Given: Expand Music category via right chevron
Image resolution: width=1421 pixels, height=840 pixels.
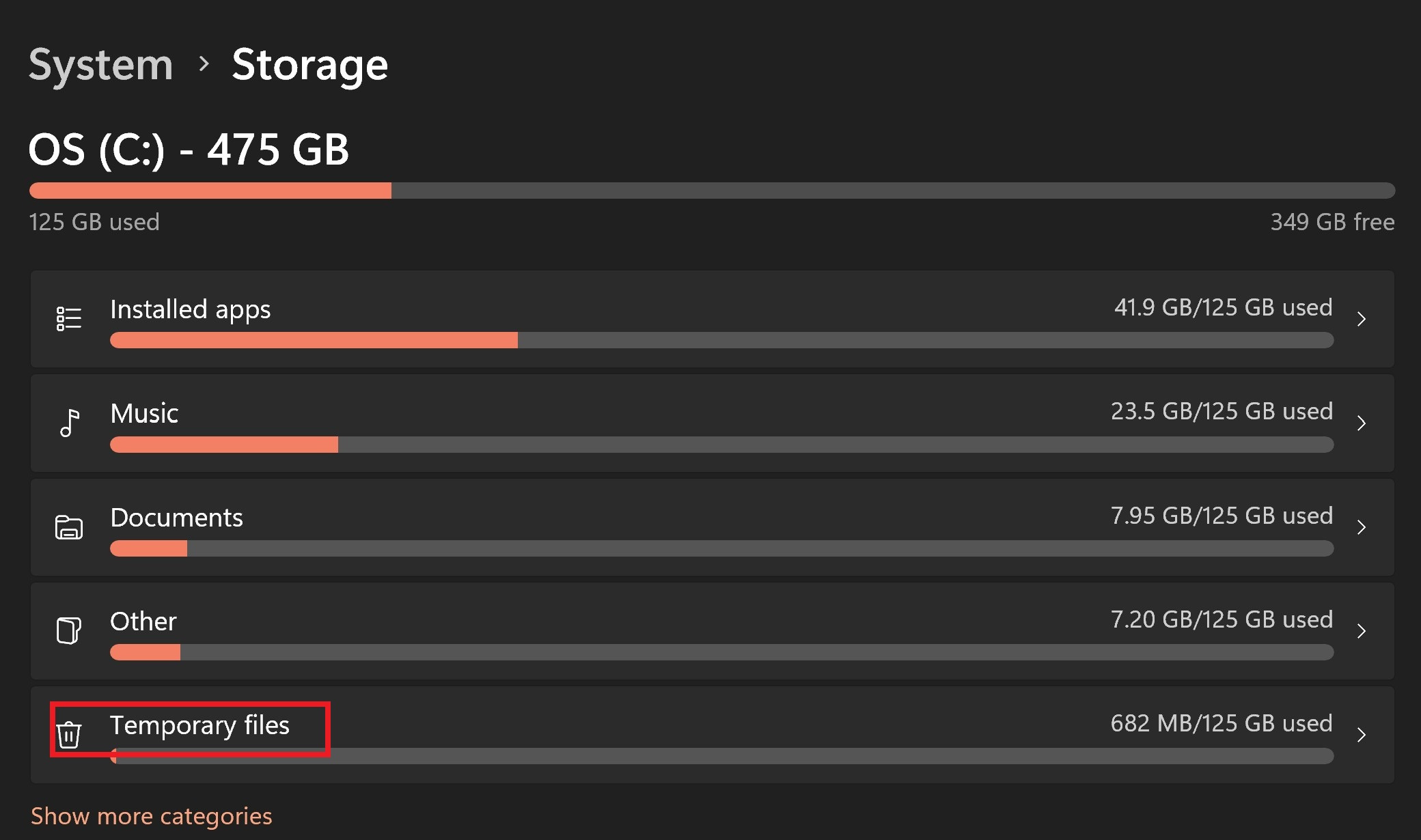Looking at the screenshot, I should [x=1362, y=423].
